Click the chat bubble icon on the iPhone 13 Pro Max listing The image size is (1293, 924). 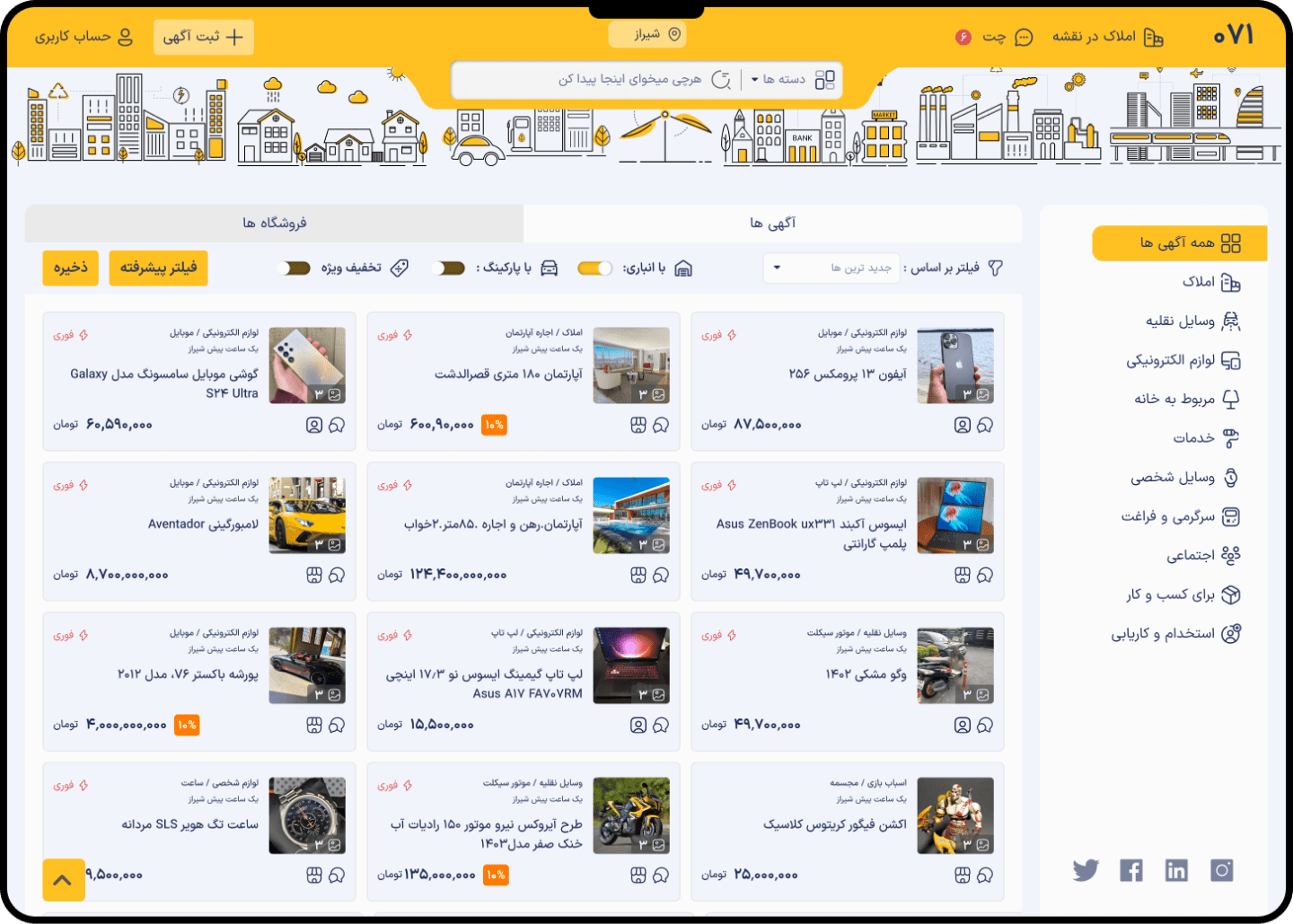985,425
